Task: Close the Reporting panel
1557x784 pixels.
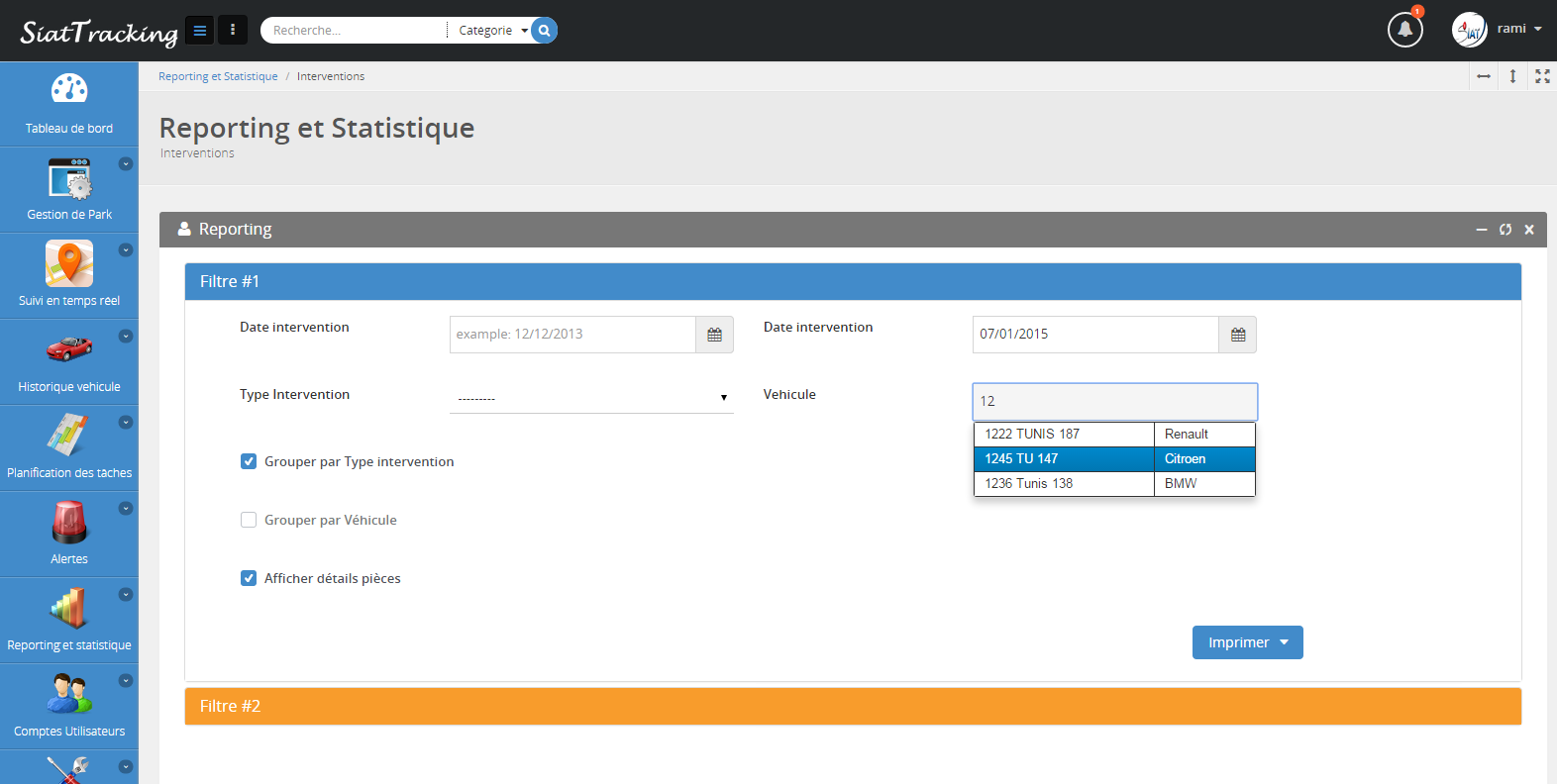Action: coord(1529,230)
